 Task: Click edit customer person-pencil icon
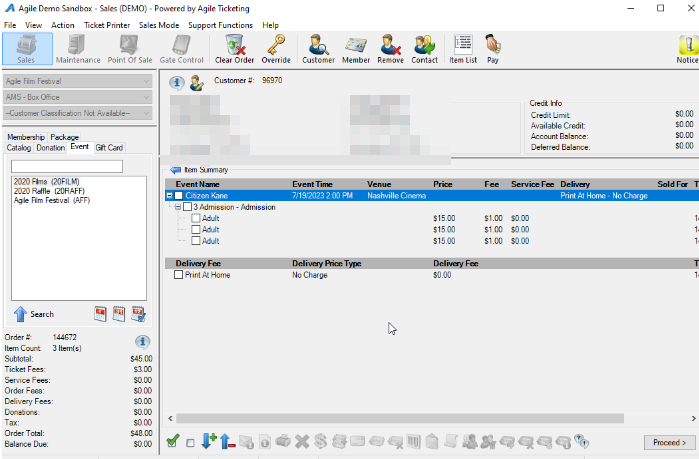[x=197, y=82]
